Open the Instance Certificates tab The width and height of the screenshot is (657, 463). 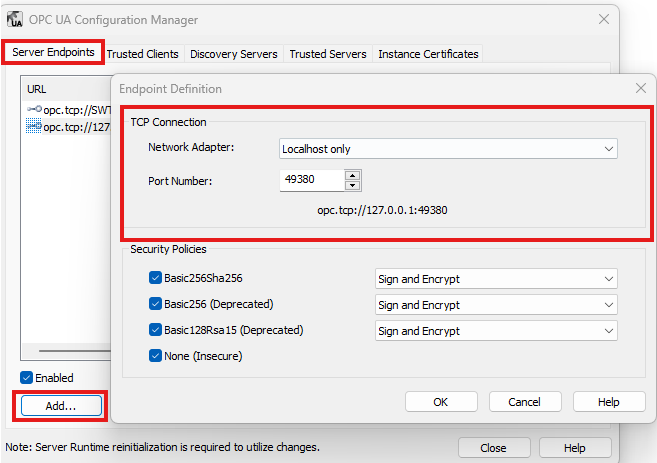click(x=428, y=54)
